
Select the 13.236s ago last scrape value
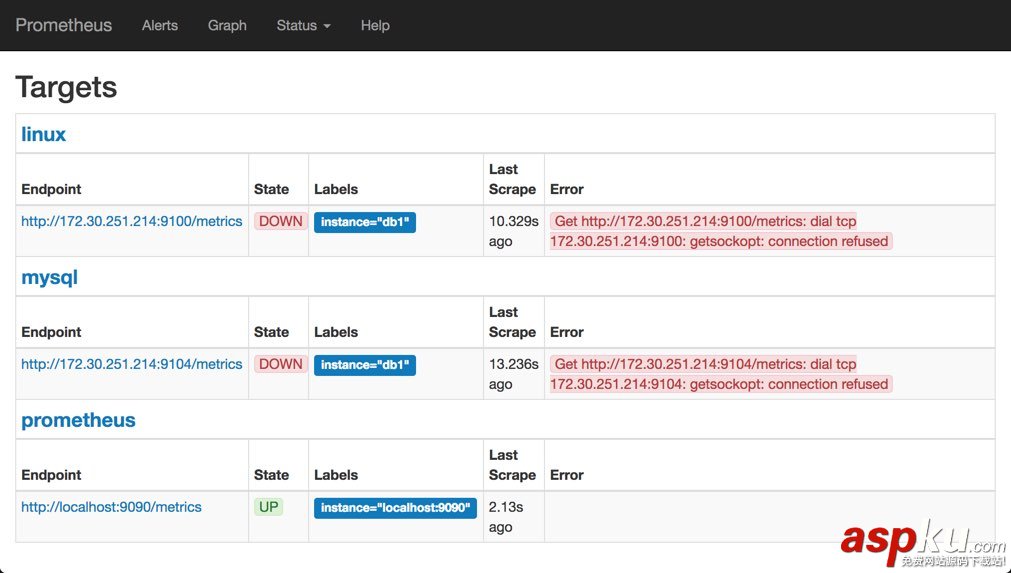click(513, 374)
